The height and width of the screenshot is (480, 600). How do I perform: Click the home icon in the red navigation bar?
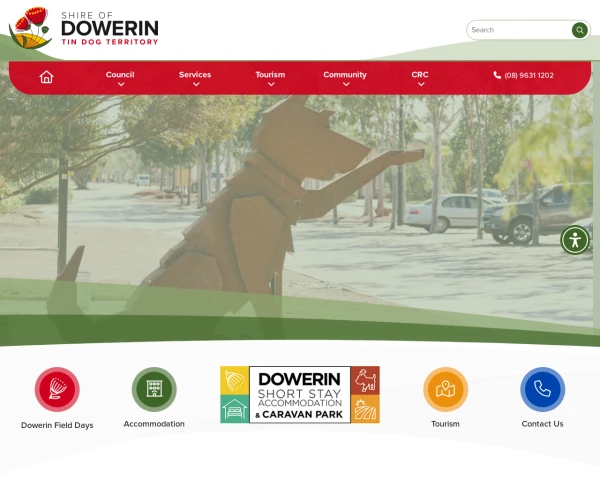click(x=46, y=77)
